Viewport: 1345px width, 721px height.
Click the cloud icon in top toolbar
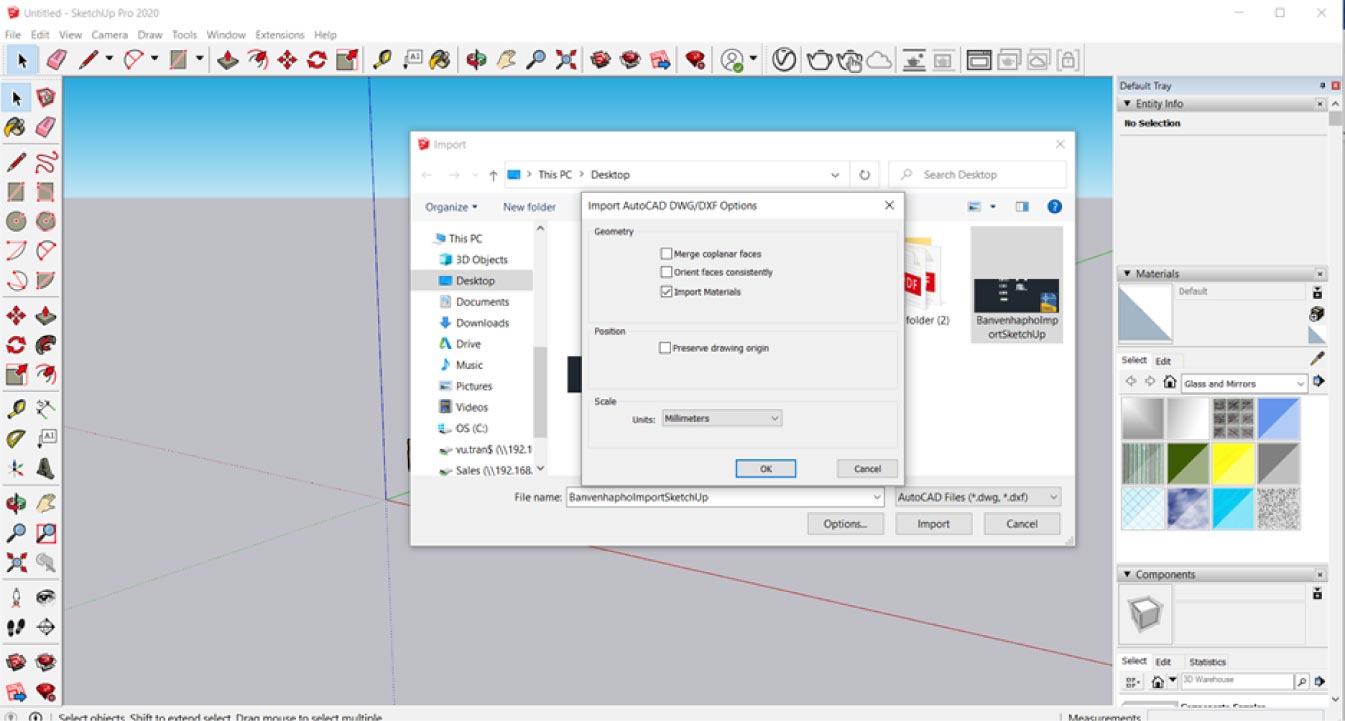879,61
